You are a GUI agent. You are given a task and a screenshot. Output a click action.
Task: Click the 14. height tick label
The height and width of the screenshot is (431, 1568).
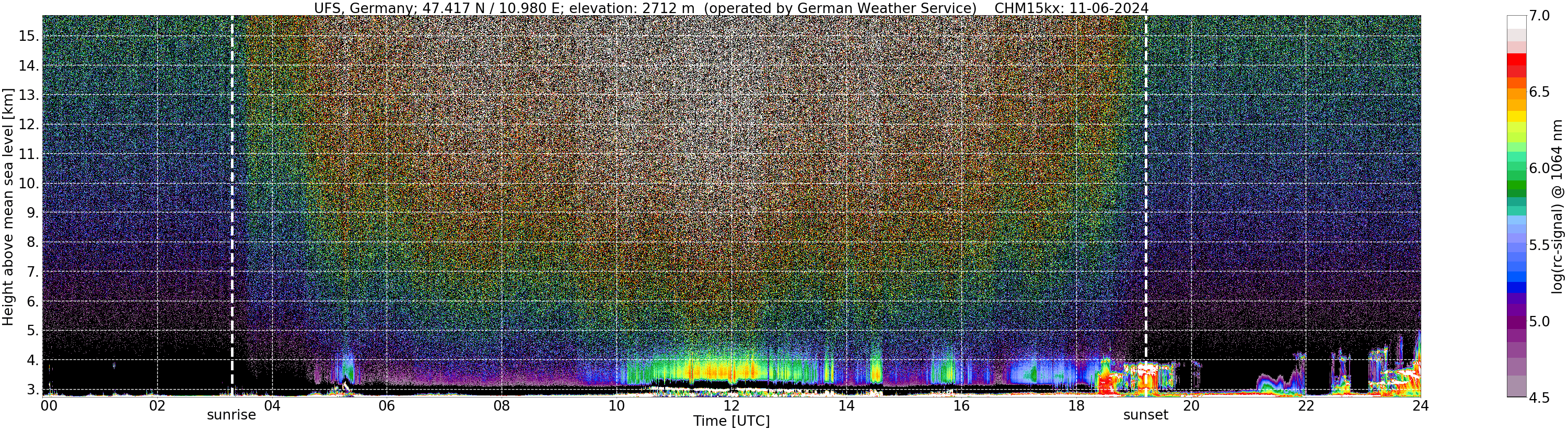(28, 66)
